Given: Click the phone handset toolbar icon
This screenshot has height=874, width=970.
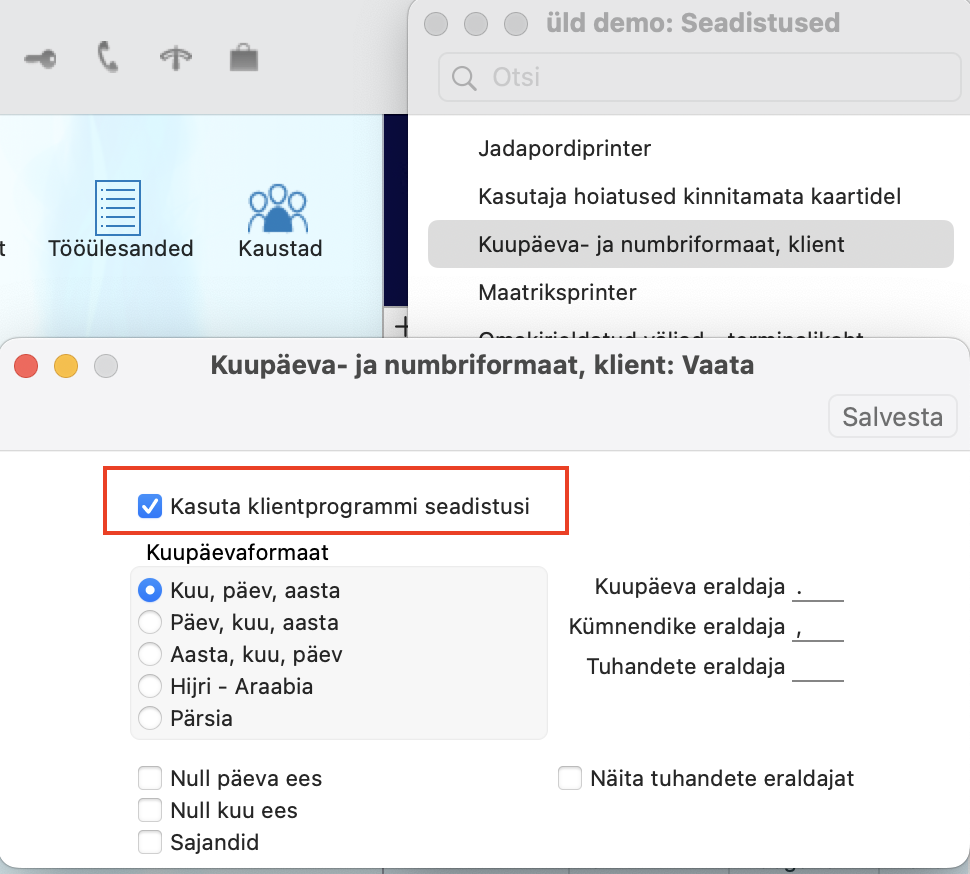Looking at the screenshot, I should (x=107, y=58).
